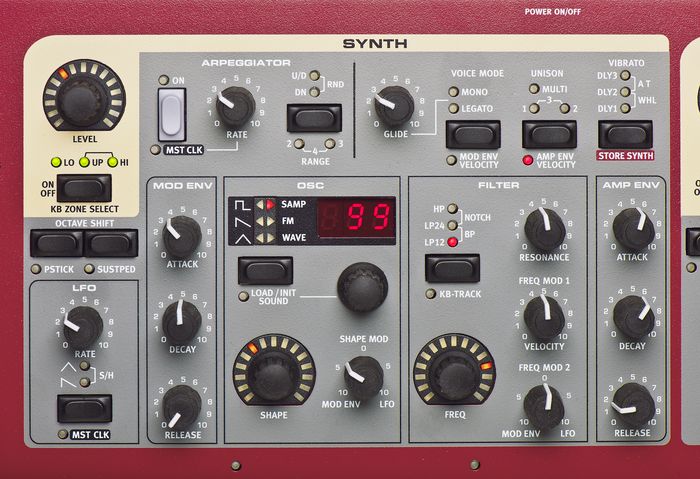The height and width of the screenshot is (479, 700).
Task: Click the GLIDE knob
Action: click(394, 106)
